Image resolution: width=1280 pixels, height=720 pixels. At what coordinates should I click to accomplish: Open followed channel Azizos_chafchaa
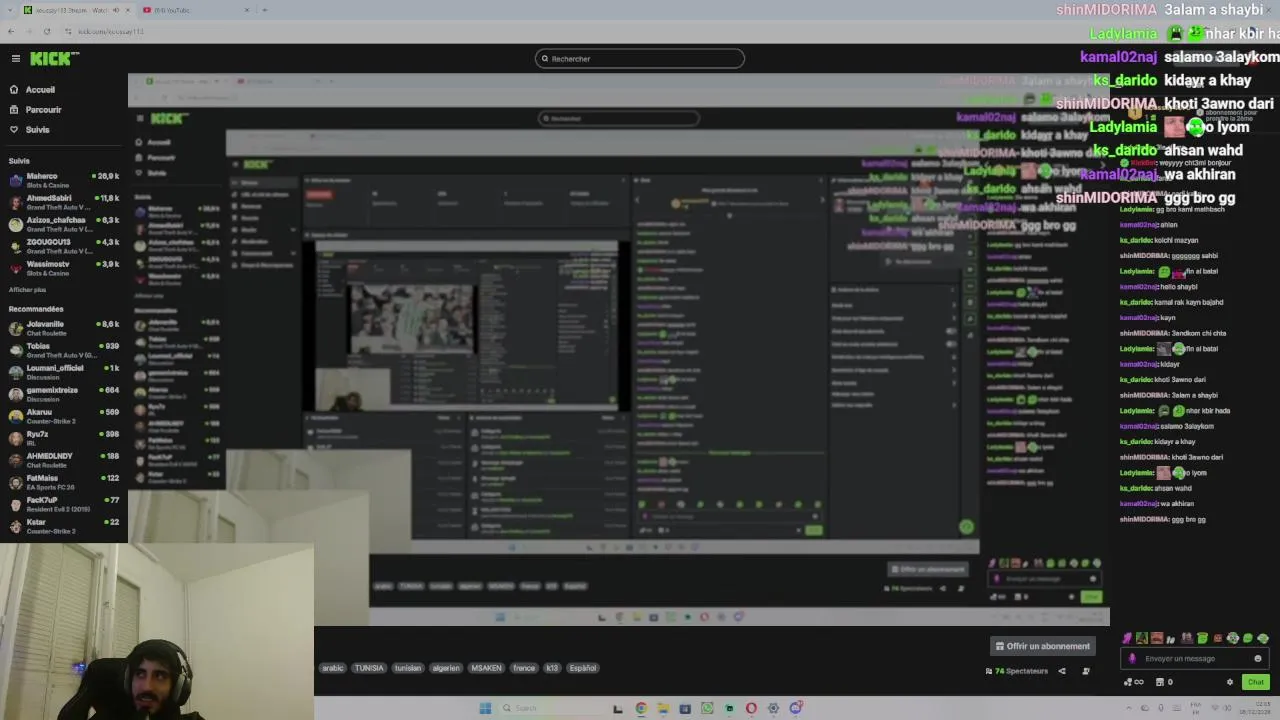coord(64,224)
